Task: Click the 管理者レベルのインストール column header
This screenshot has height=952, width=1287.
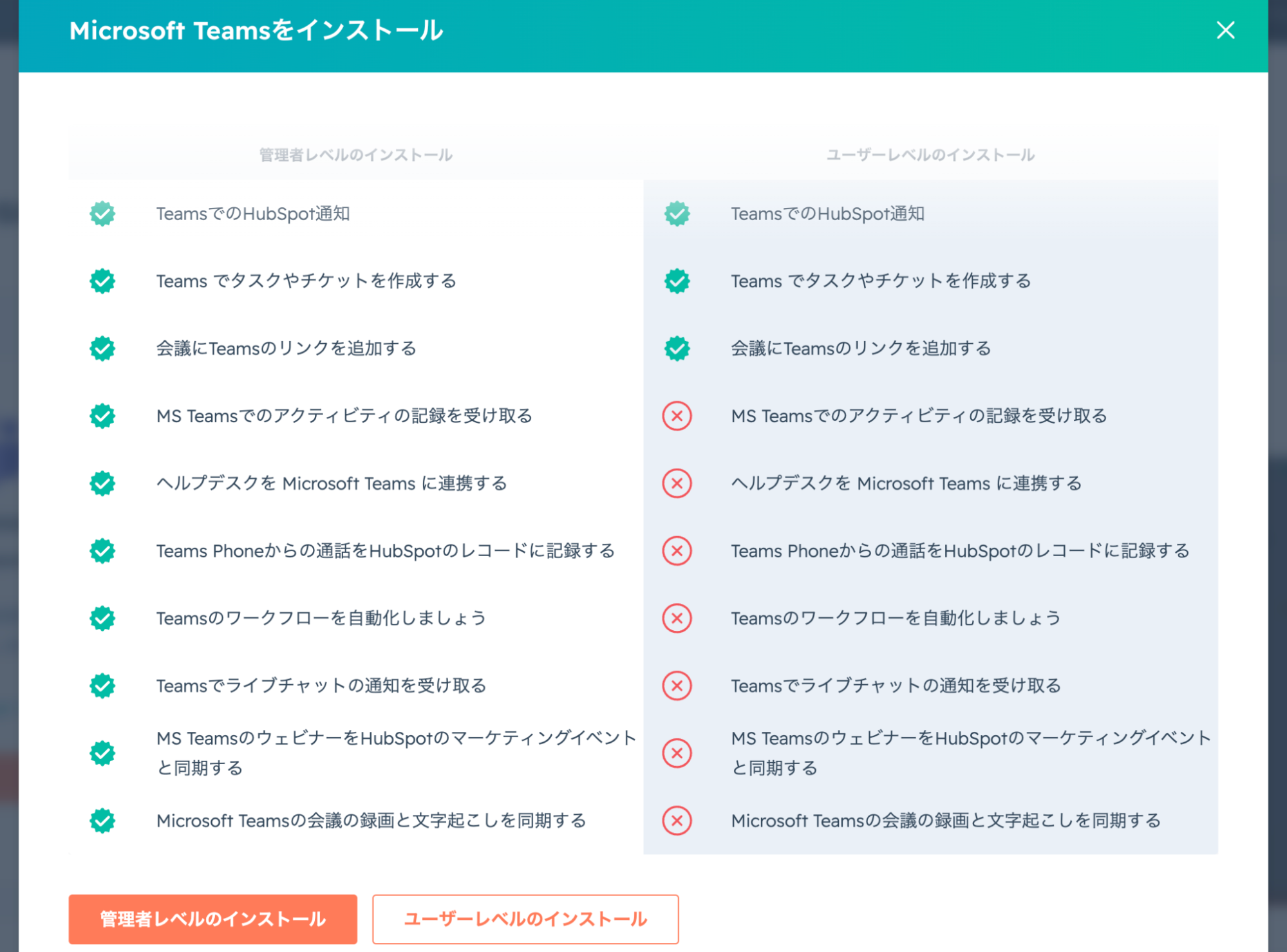Action: pyautogui.click(x=356, y=155)
